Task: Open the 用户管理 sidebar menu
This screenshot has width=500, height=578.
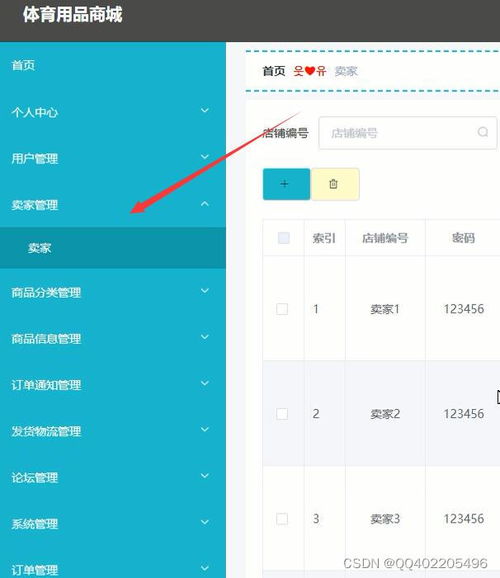Action: point(113,158)
